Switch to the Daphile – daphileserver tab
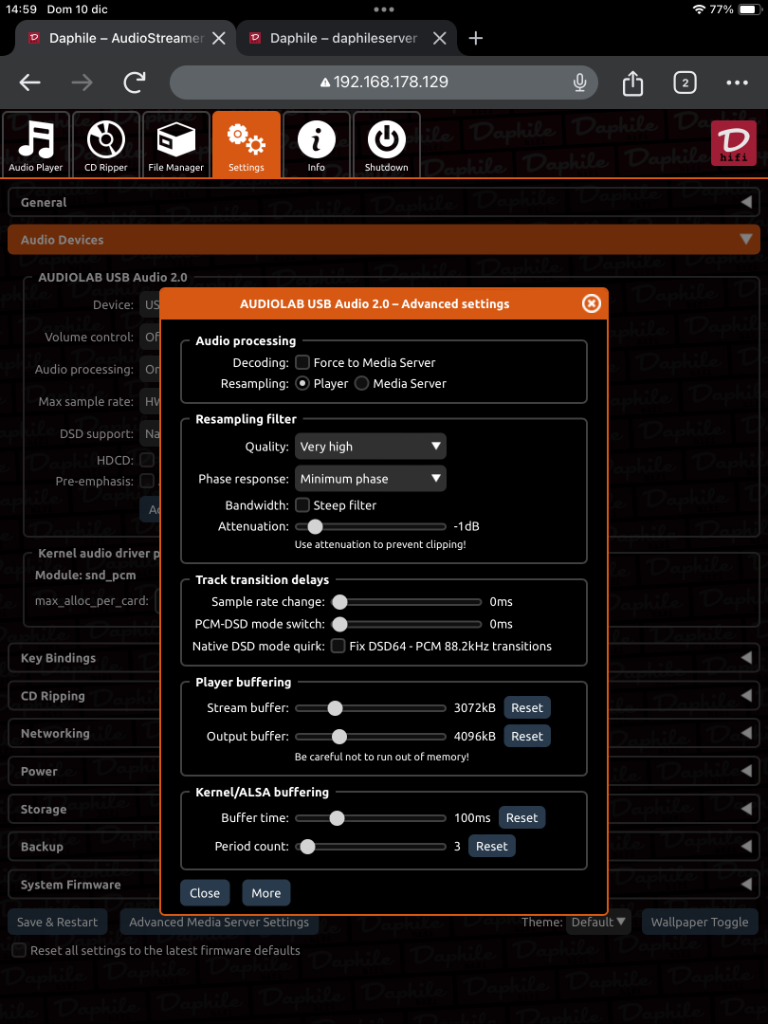Image resolution: width=768 pixels, height=1024 pixels. click(346, 39)
